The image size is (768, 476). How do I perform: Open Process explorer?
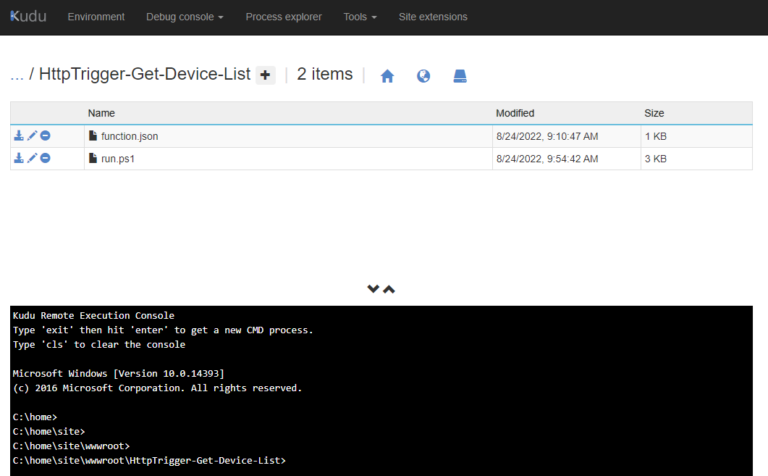284,17
